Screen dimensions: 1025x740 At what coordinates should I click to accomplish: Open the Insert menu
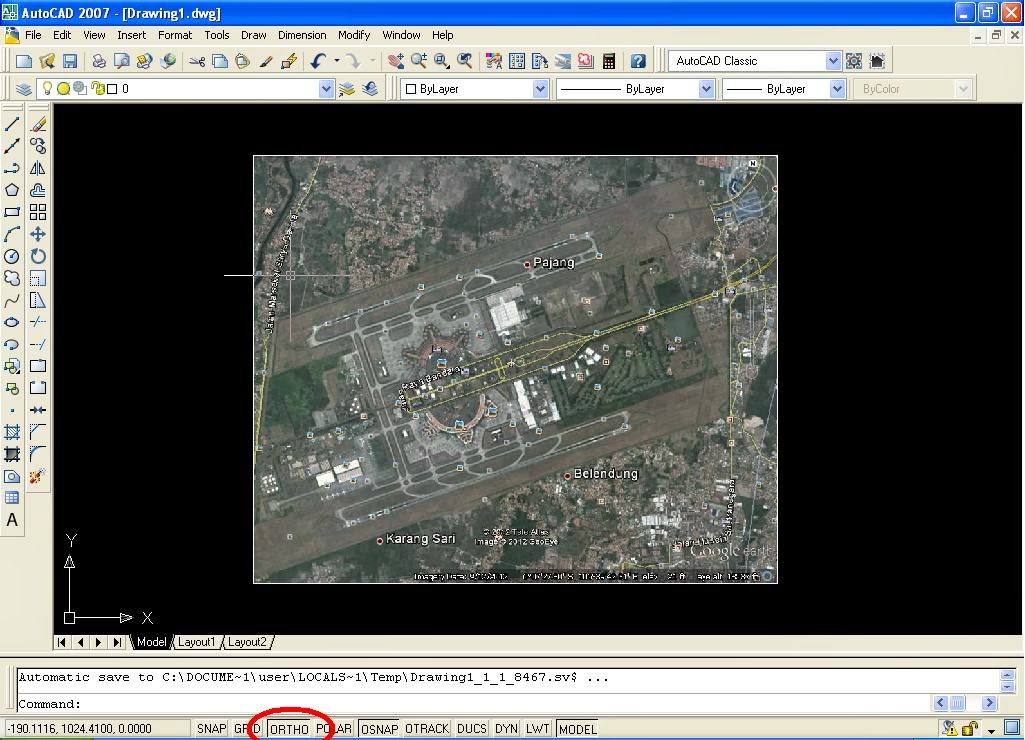[x=131, y=35]
